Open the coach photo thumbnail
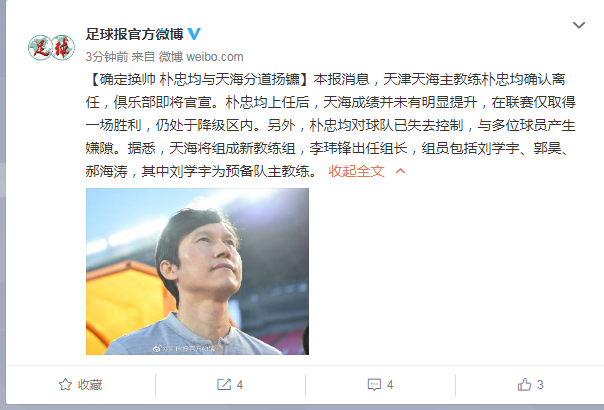Screen dimensions: 604x410 197,271
